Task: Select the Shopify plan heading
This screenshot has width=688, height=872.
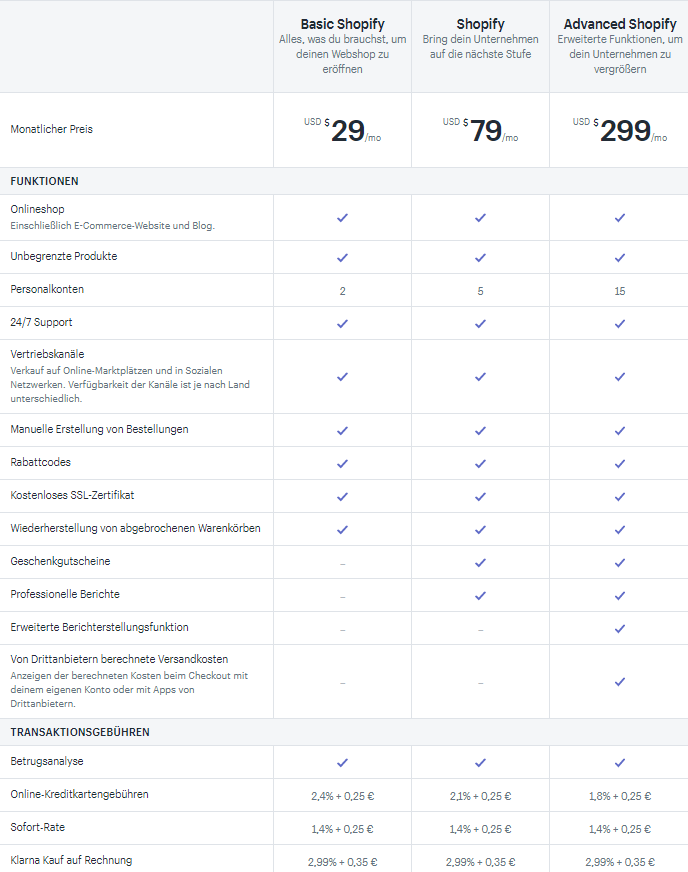Action: tap(481, 24)
